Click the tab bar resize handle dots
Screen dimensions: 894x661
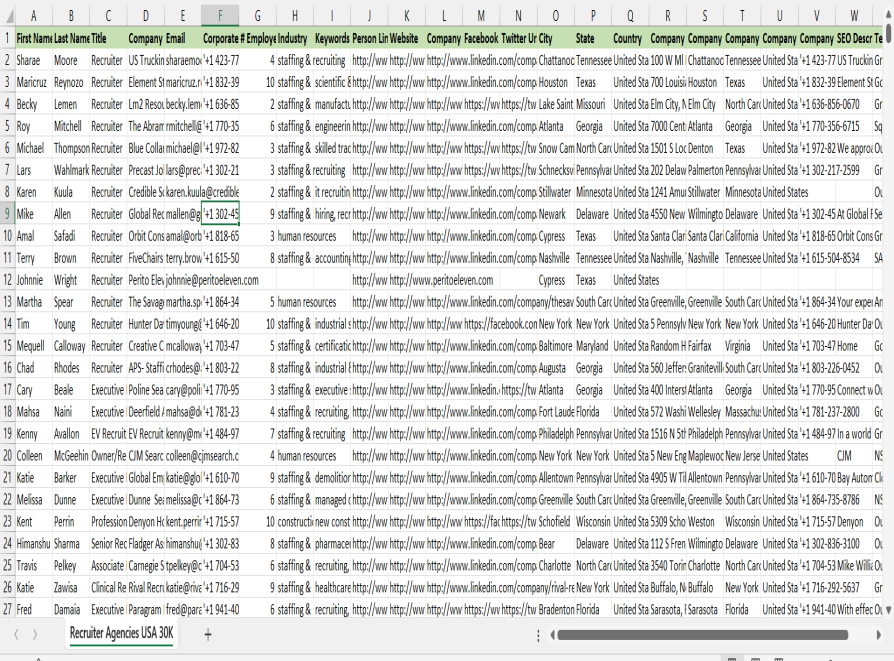[539, 635]
